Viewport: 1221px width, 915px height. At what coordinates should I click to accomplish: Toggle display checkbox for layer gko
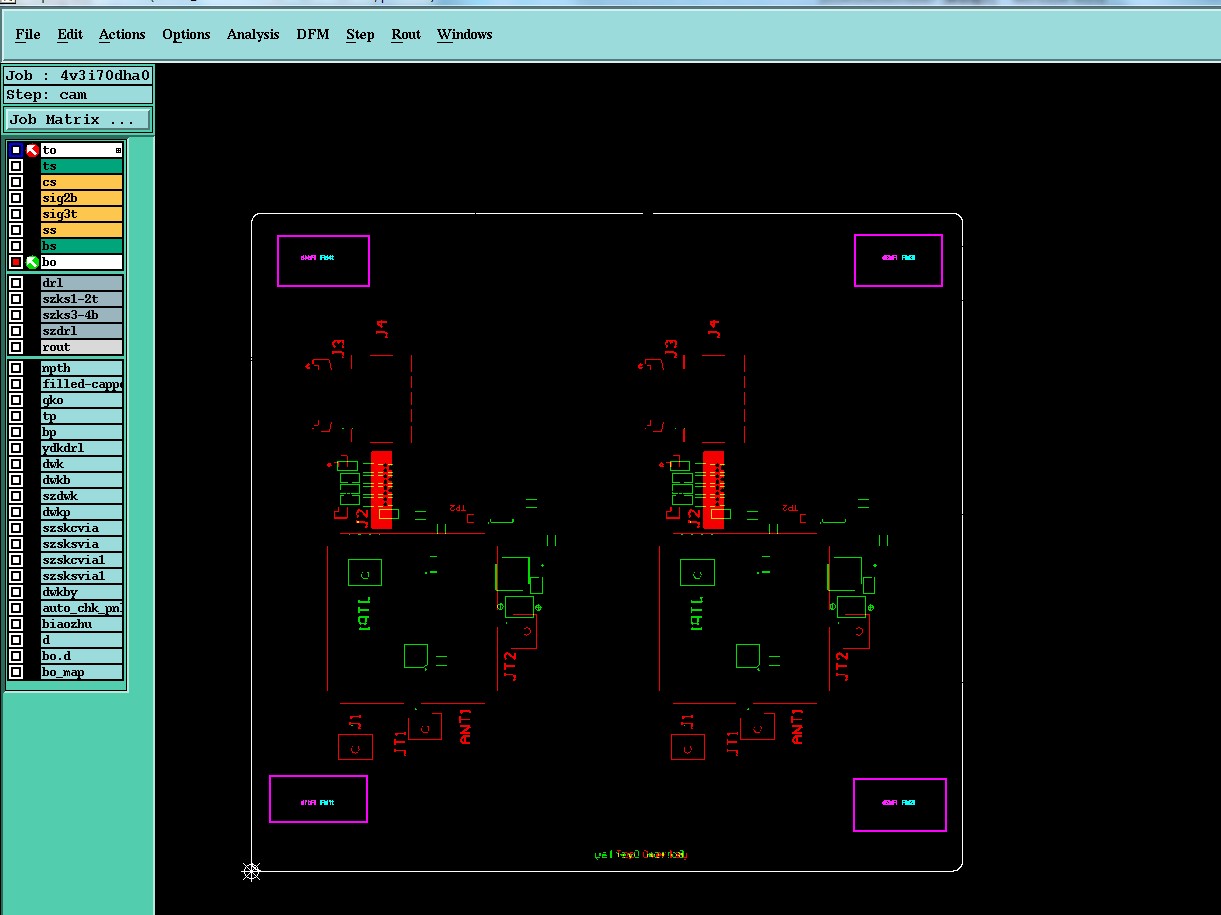pyautogui.click(x=16, y=400)
